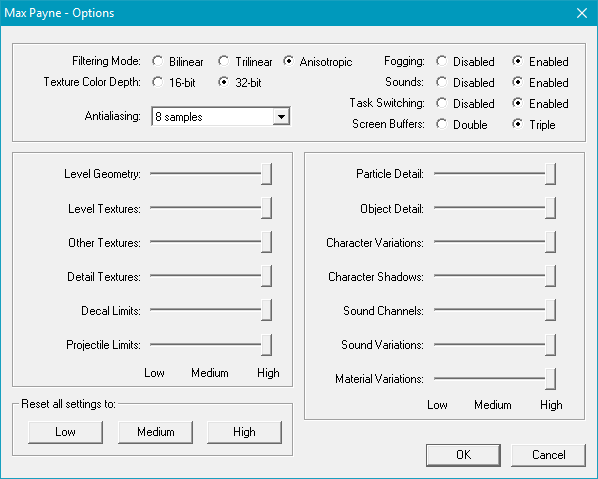The image size is (598, 479).
Task: Close the Max Payne Options window
Action: point(582,13)
